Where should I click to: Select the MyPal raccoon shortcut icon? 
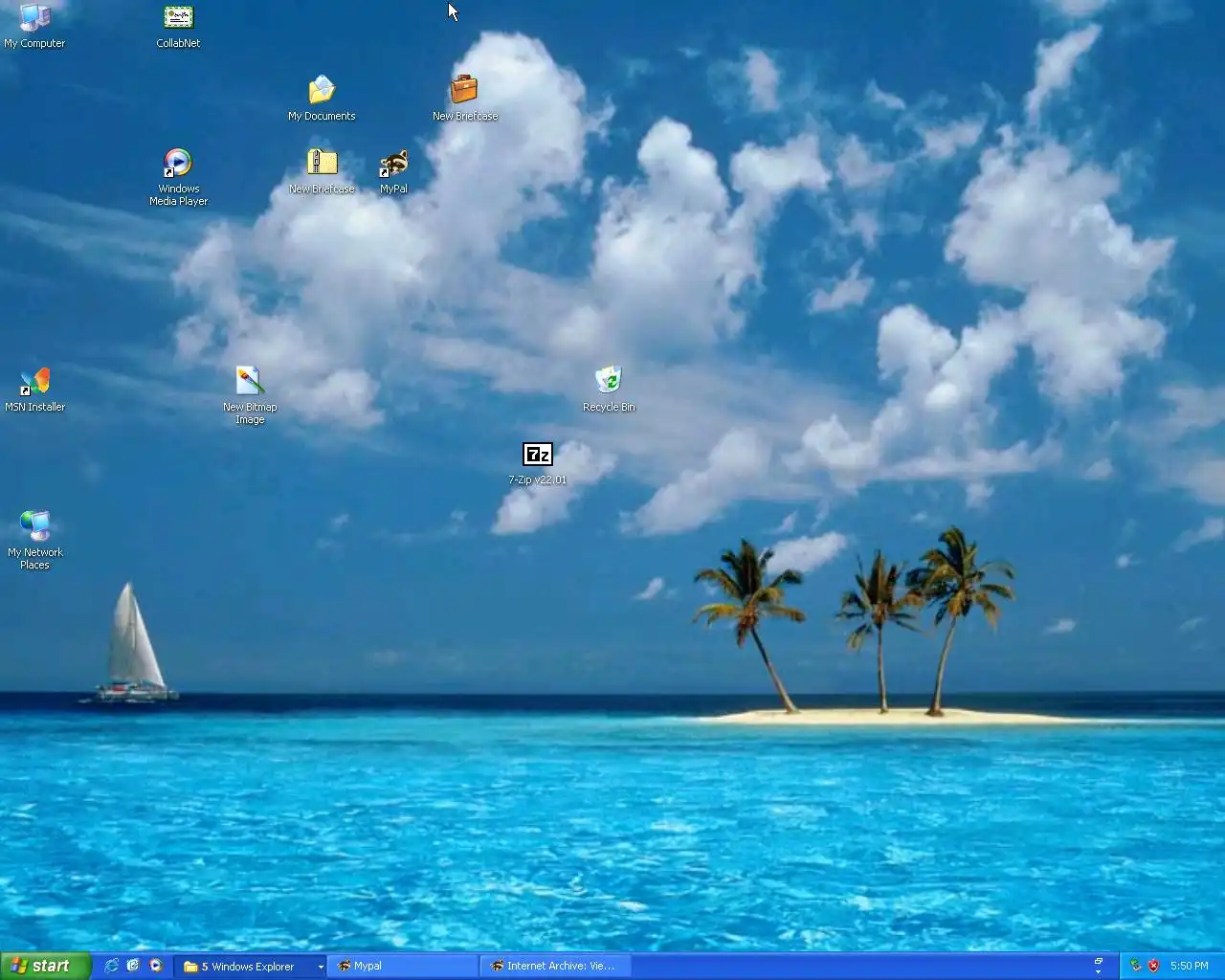click(393, 163)
